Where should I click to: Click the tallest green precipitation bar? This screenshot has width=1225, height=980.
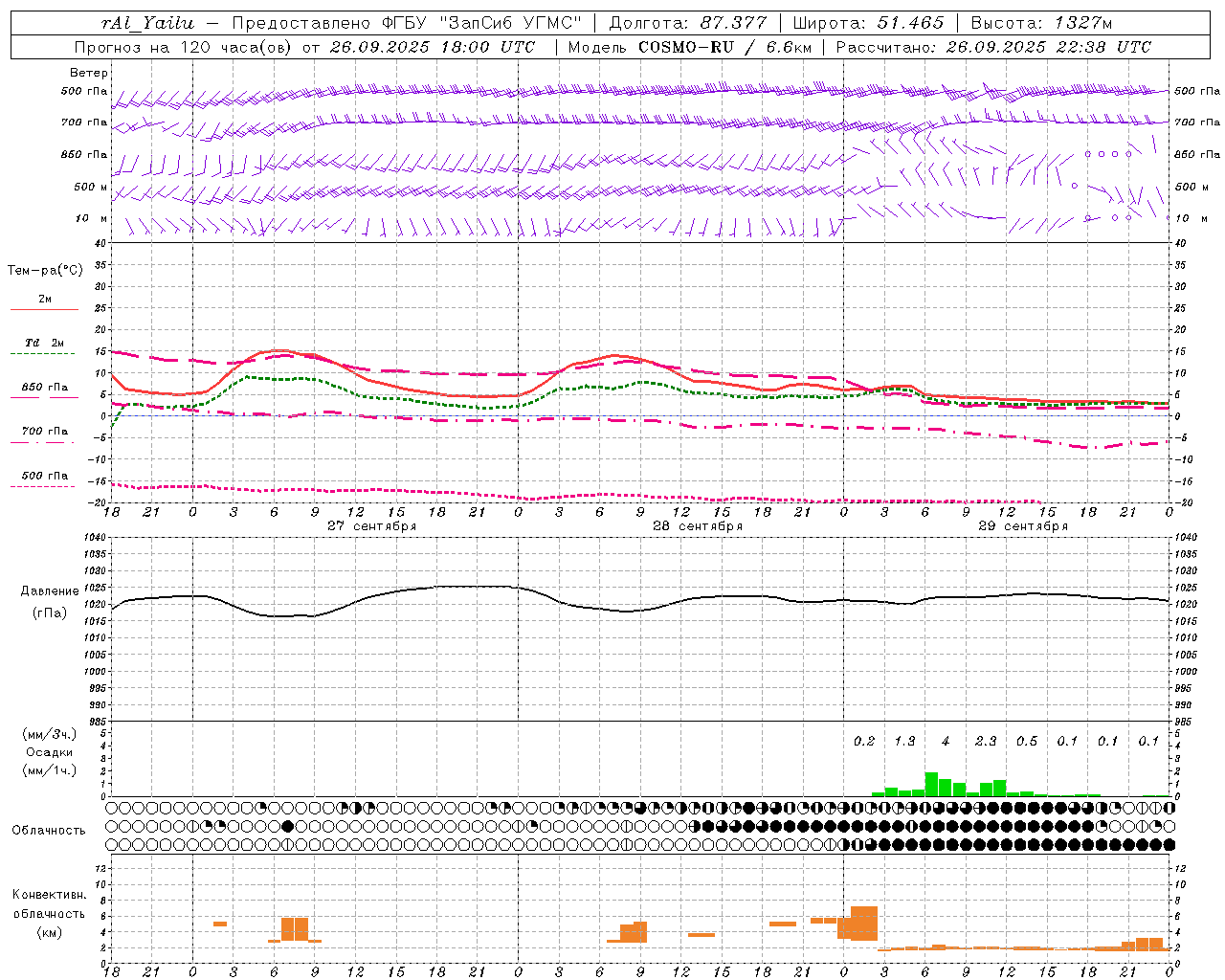[931, 784]
